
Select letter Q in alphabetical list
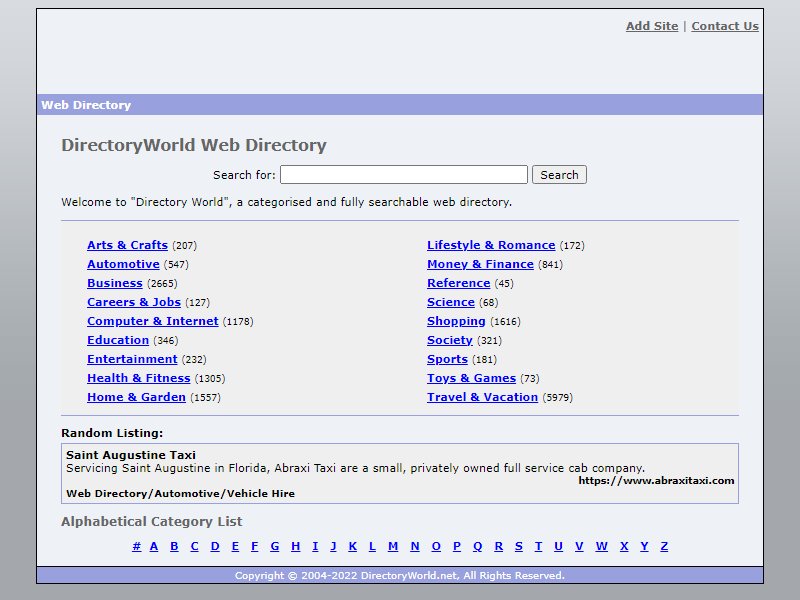tap(478, 546)
